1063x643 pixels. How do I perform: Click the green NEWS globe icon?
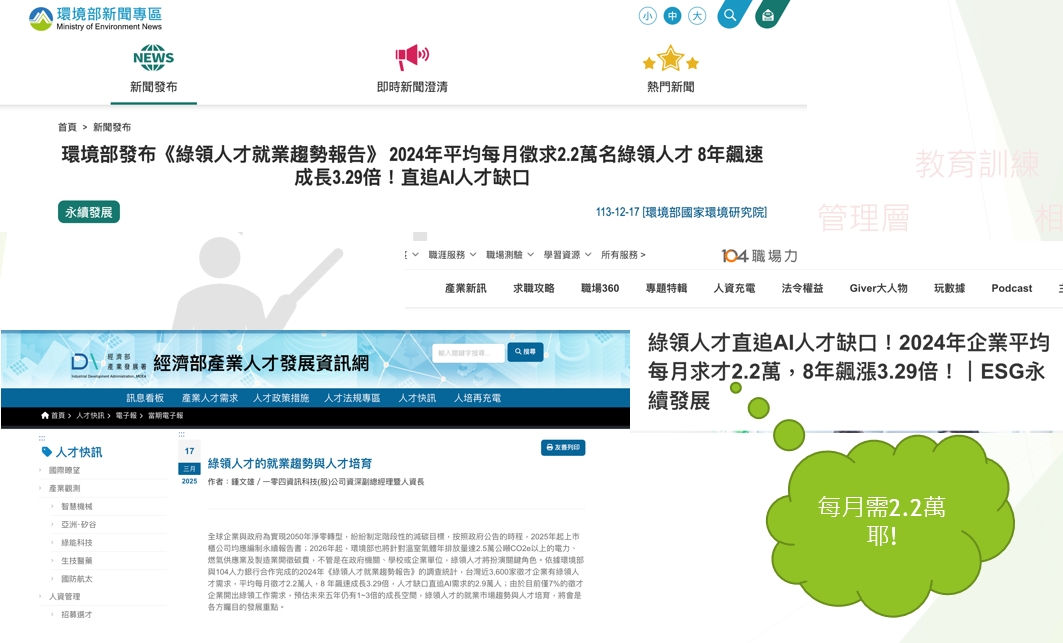point(153,57)
